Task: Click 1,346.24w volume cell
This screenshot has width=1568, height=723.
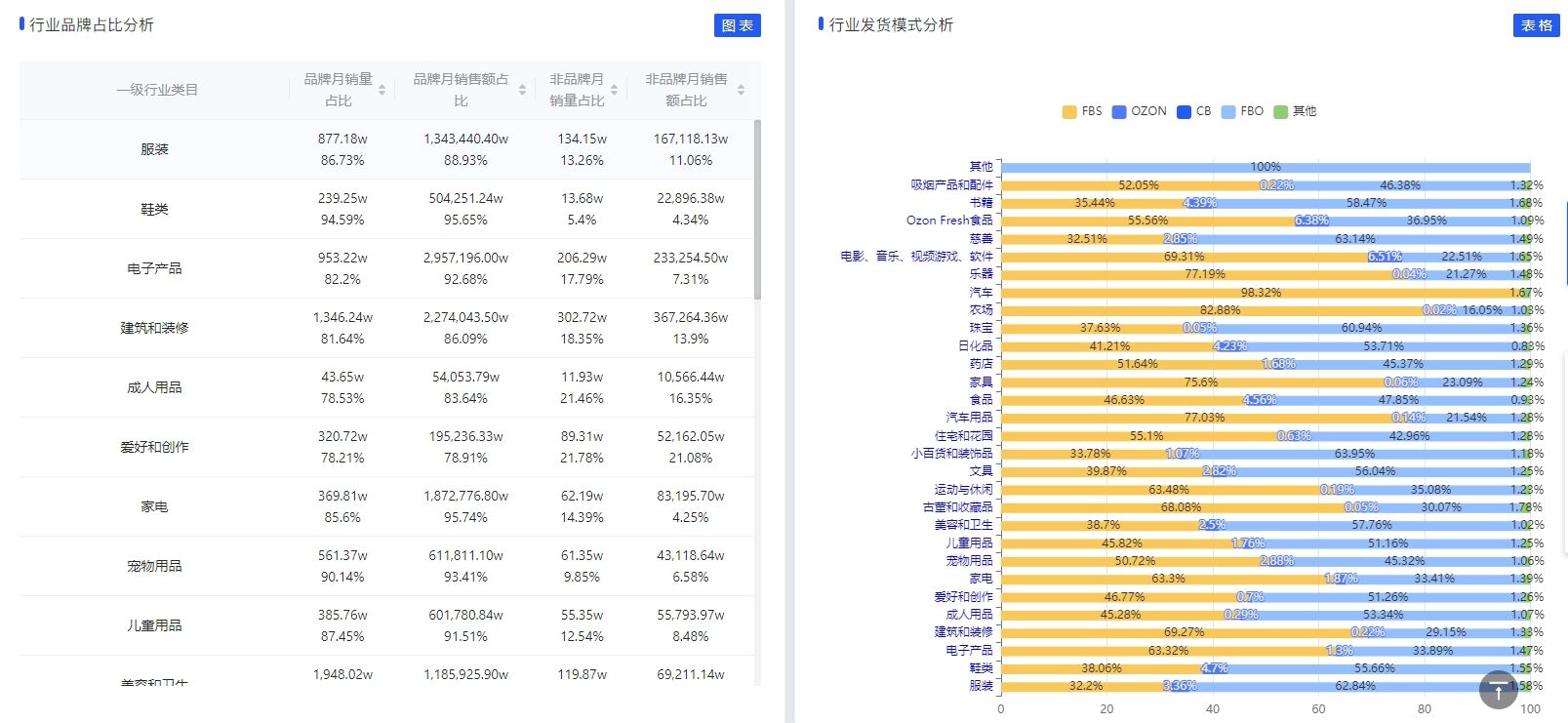Action: [x=342, y=317]
